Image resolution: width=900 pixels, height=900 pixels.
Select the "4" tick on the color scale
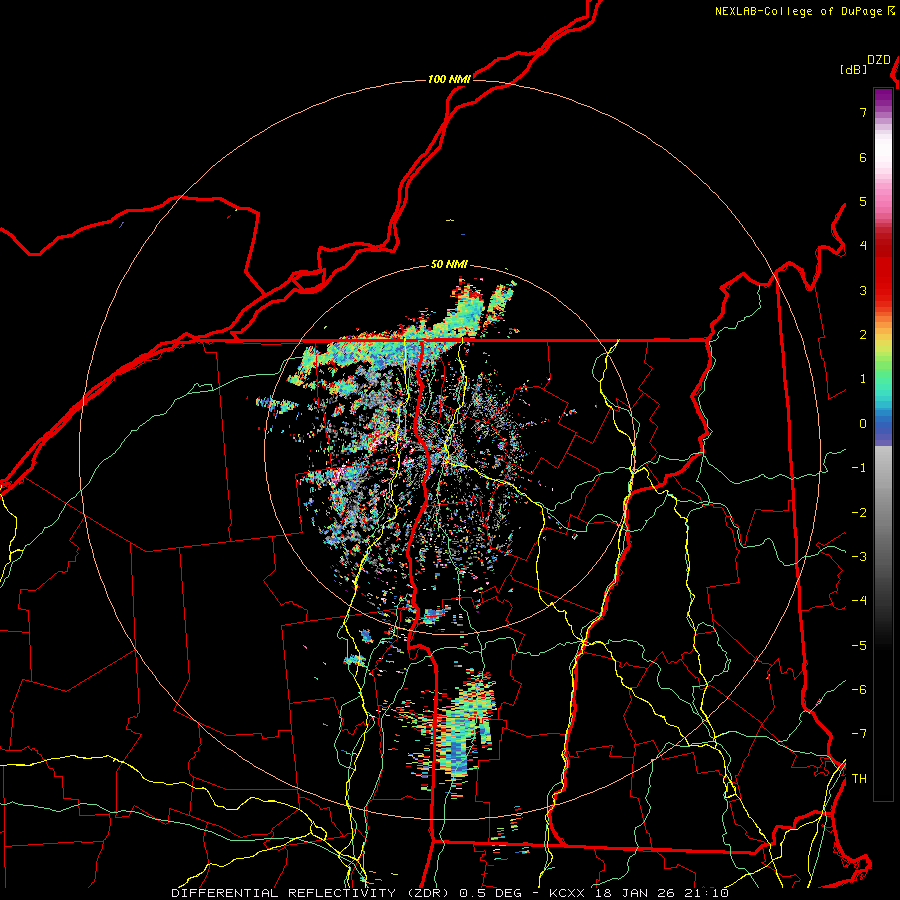[863, 246]
